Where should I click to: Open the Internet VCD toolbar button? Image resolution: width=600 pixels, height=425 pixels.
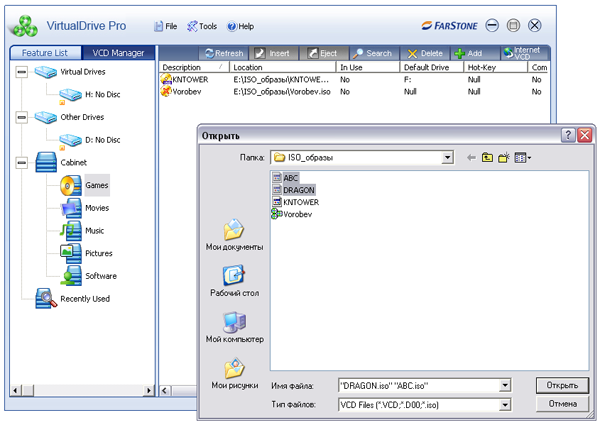pyautogui.click(x=524, y=53)
